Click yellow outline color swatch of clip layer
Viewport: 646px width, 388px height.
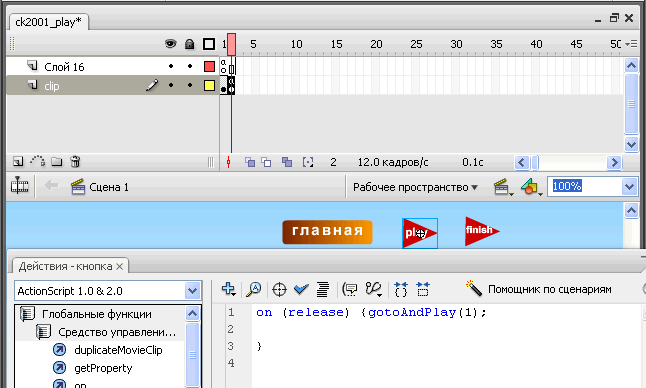(209, 85)
